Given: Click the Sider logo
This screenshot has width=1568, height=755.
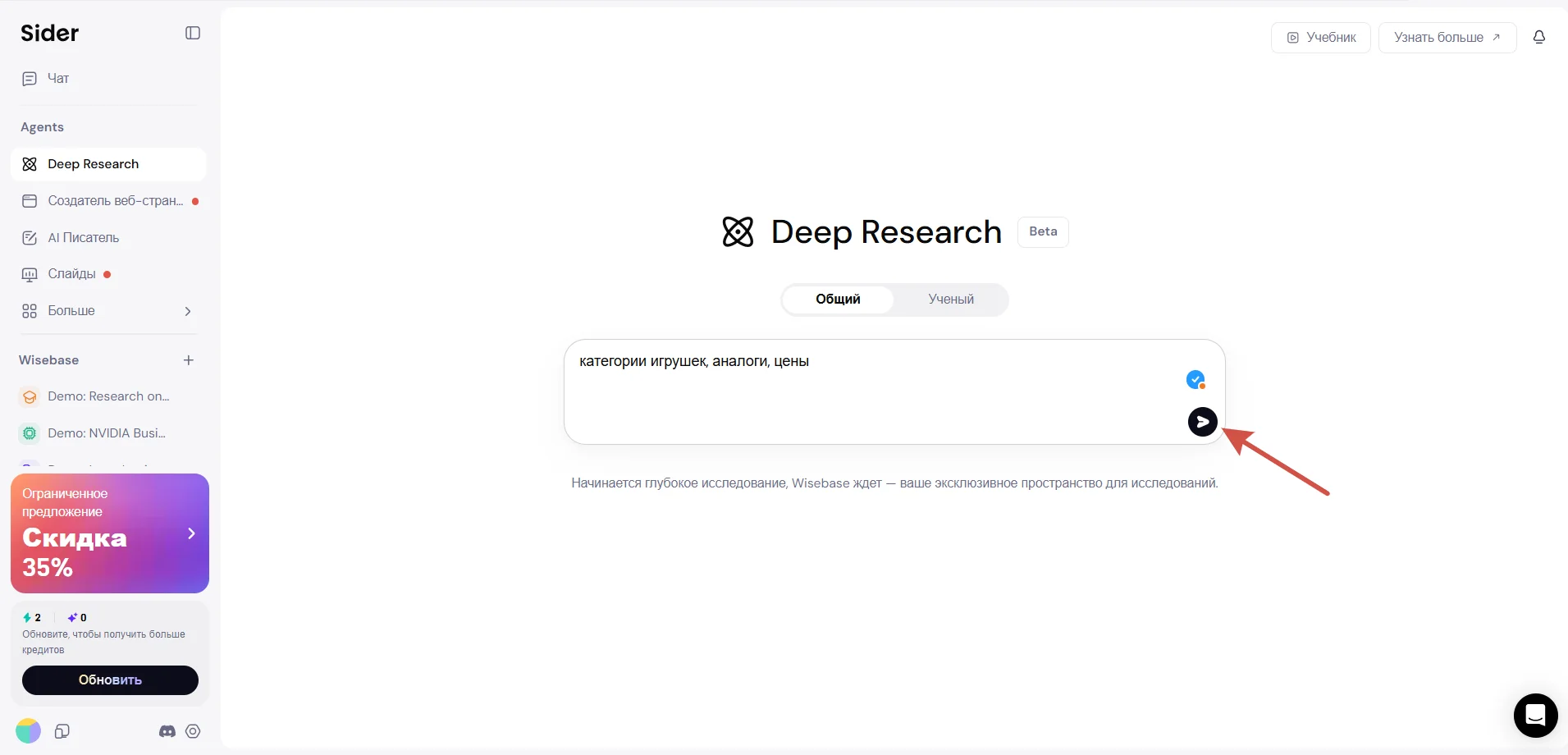Looking at the screenshot, I should coord(50,33).
